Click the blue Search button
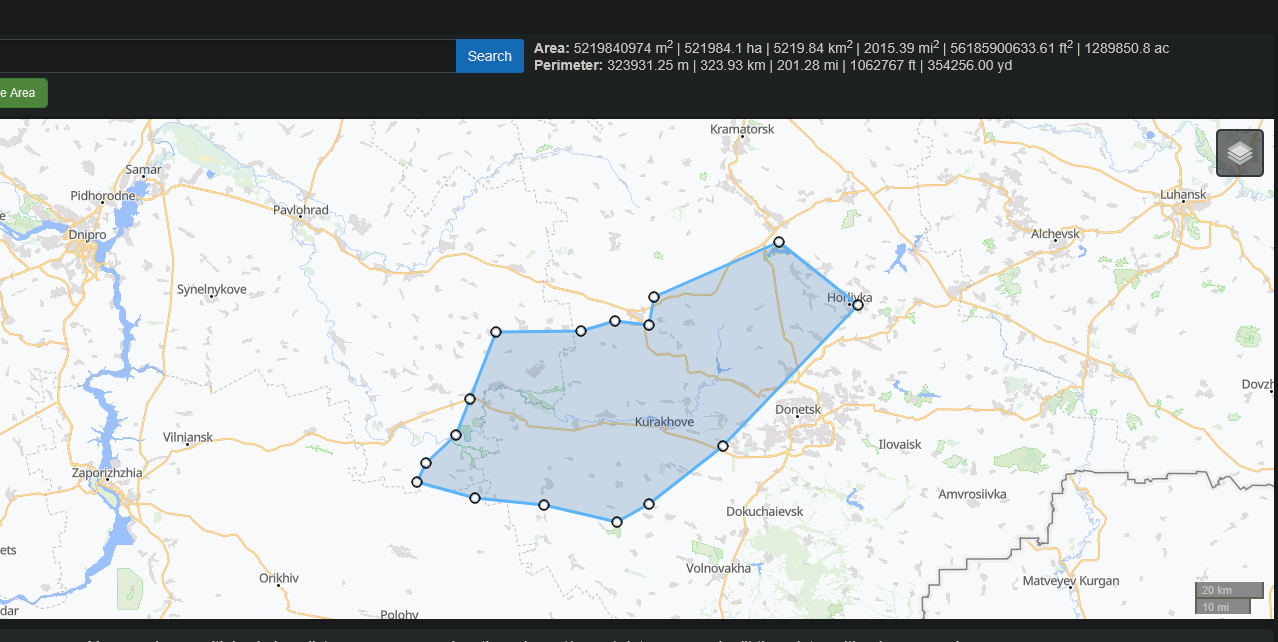The height and width of the screenshot is (642, 1278). [490, 56]
